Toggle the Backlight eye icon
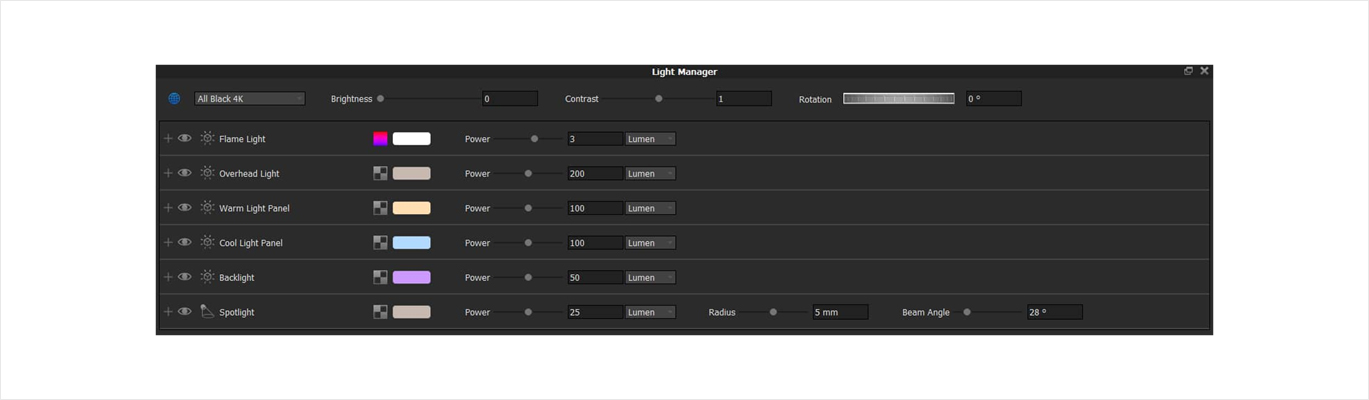Viewport: 1369px width, 400px height. pos(185,277)
